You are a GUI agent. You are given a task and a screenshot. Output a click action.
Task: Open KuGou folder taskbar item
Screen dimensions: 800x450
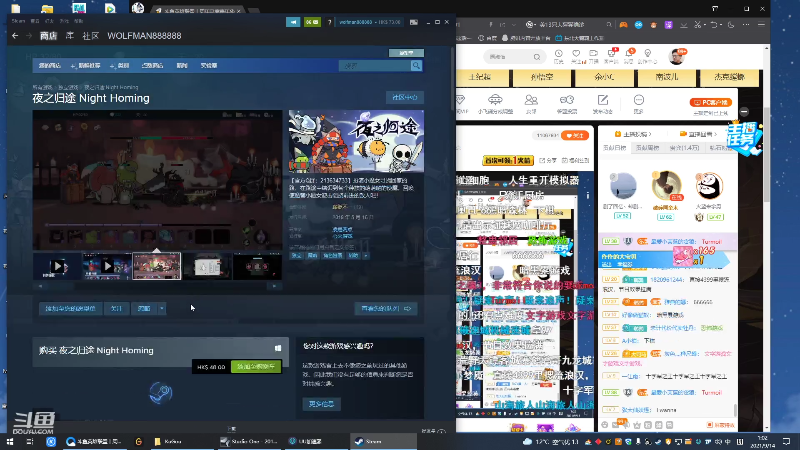click(x=181, y=441)
